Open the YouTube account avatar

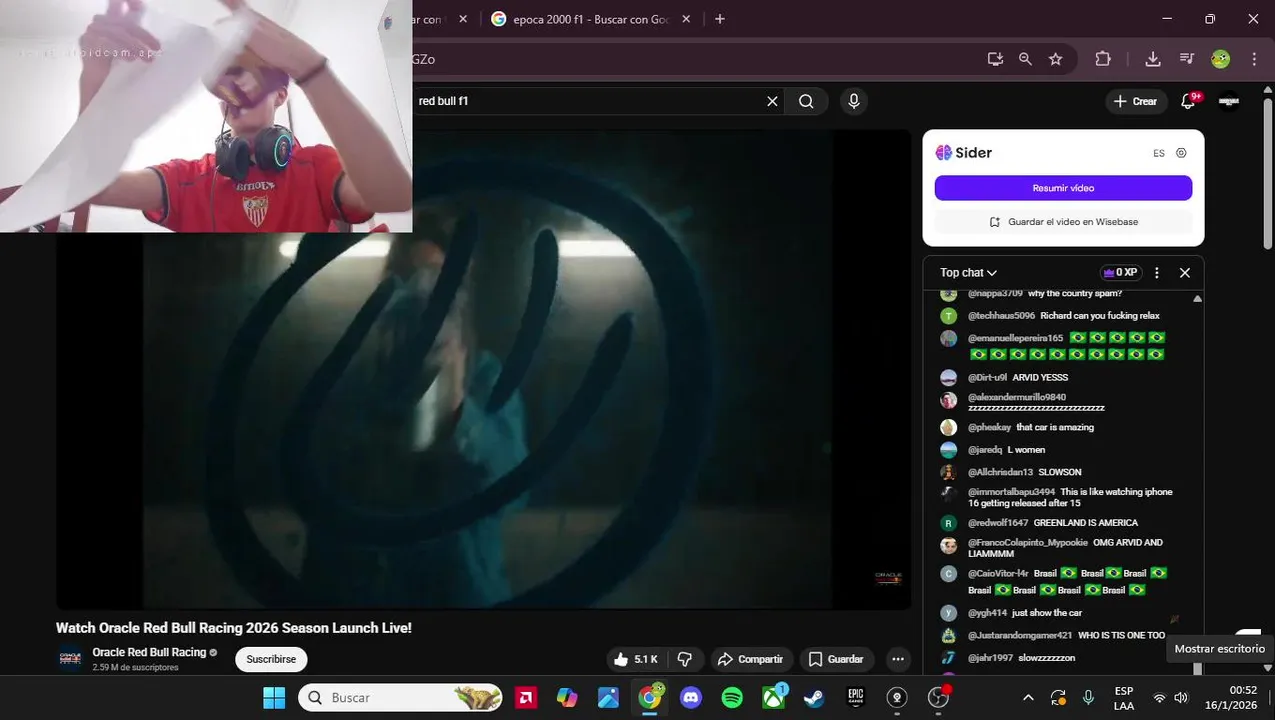click(1229, 101)
